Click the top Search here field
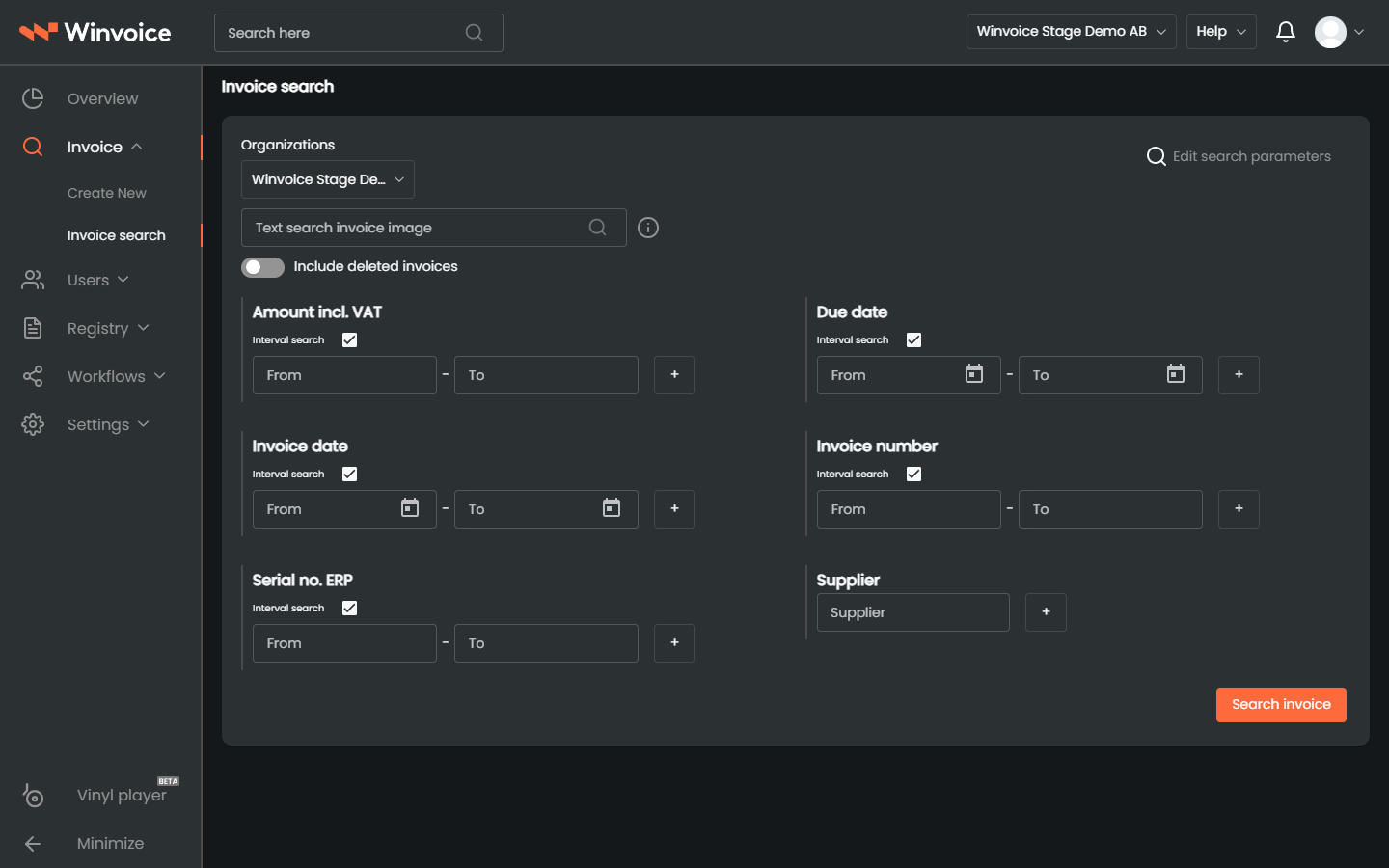The width and height of the screenshot is (1389, 868). (358, 33)
